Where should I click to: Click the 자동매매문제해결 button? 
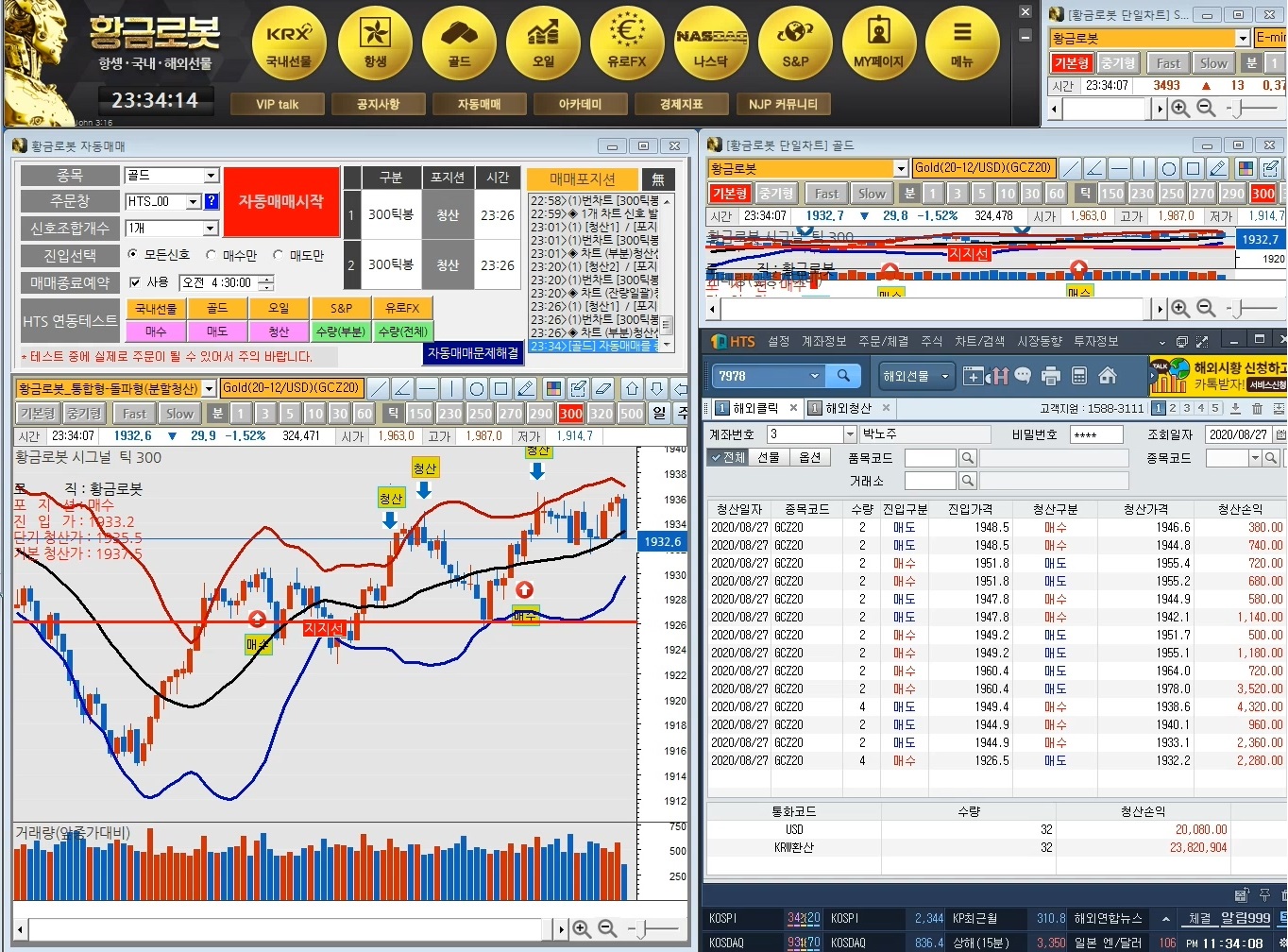473,352
